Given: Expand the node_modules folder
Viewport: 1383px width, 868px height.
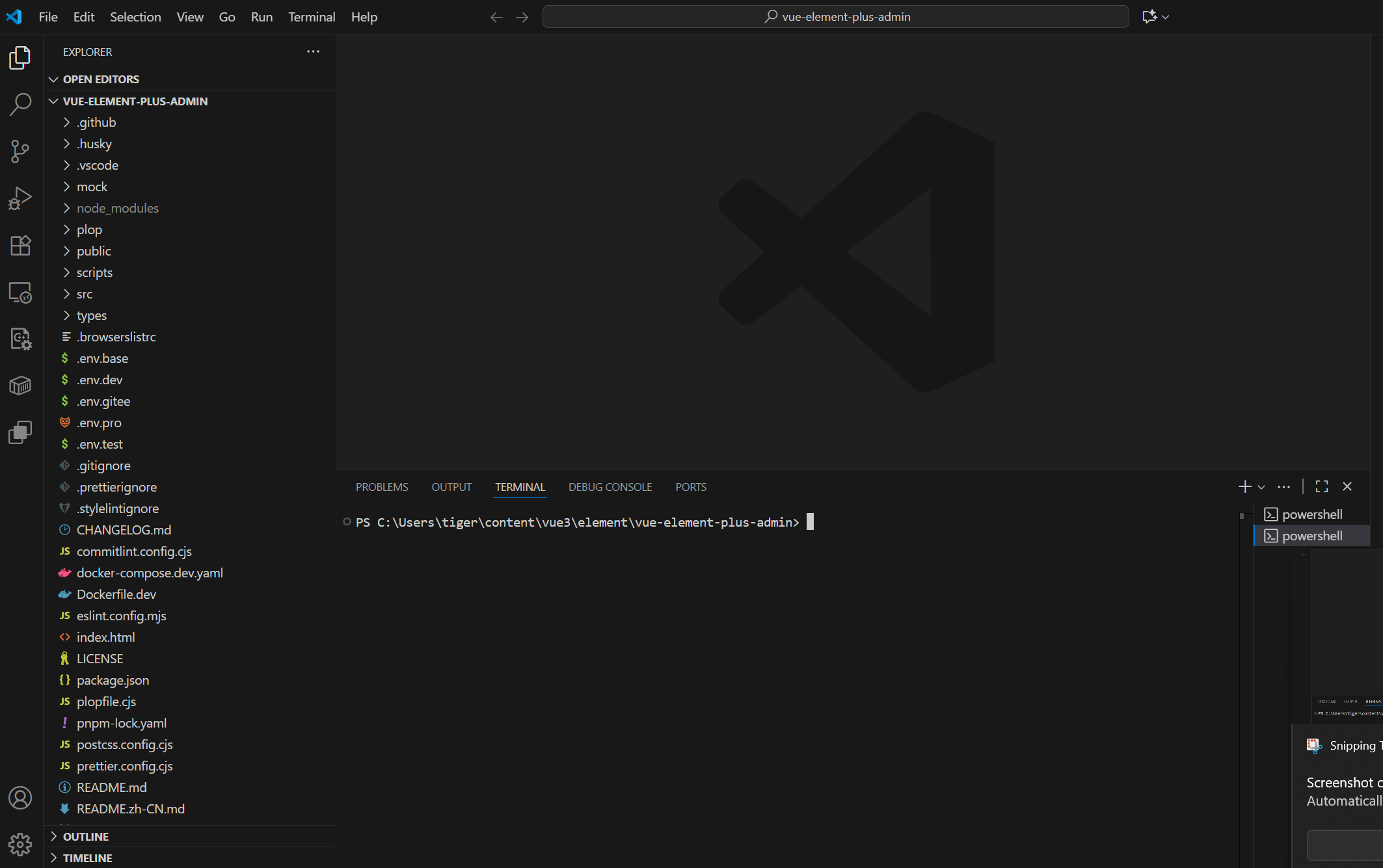Looking at the screenshot, I should (x=189, y=208).
